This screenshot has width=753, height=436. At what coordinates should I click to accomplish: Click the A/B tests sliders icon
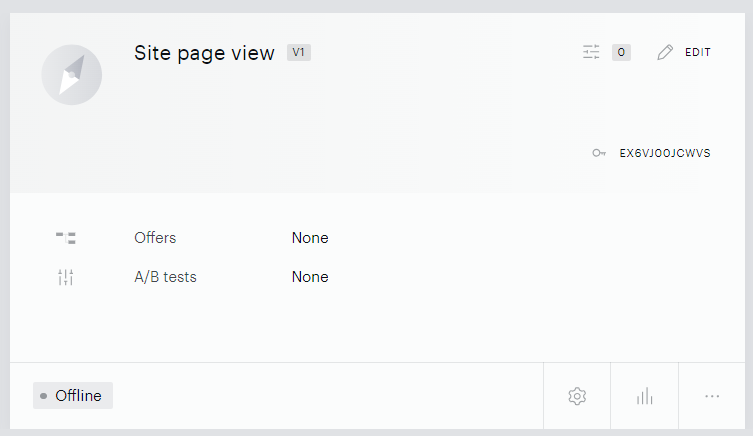66,277
